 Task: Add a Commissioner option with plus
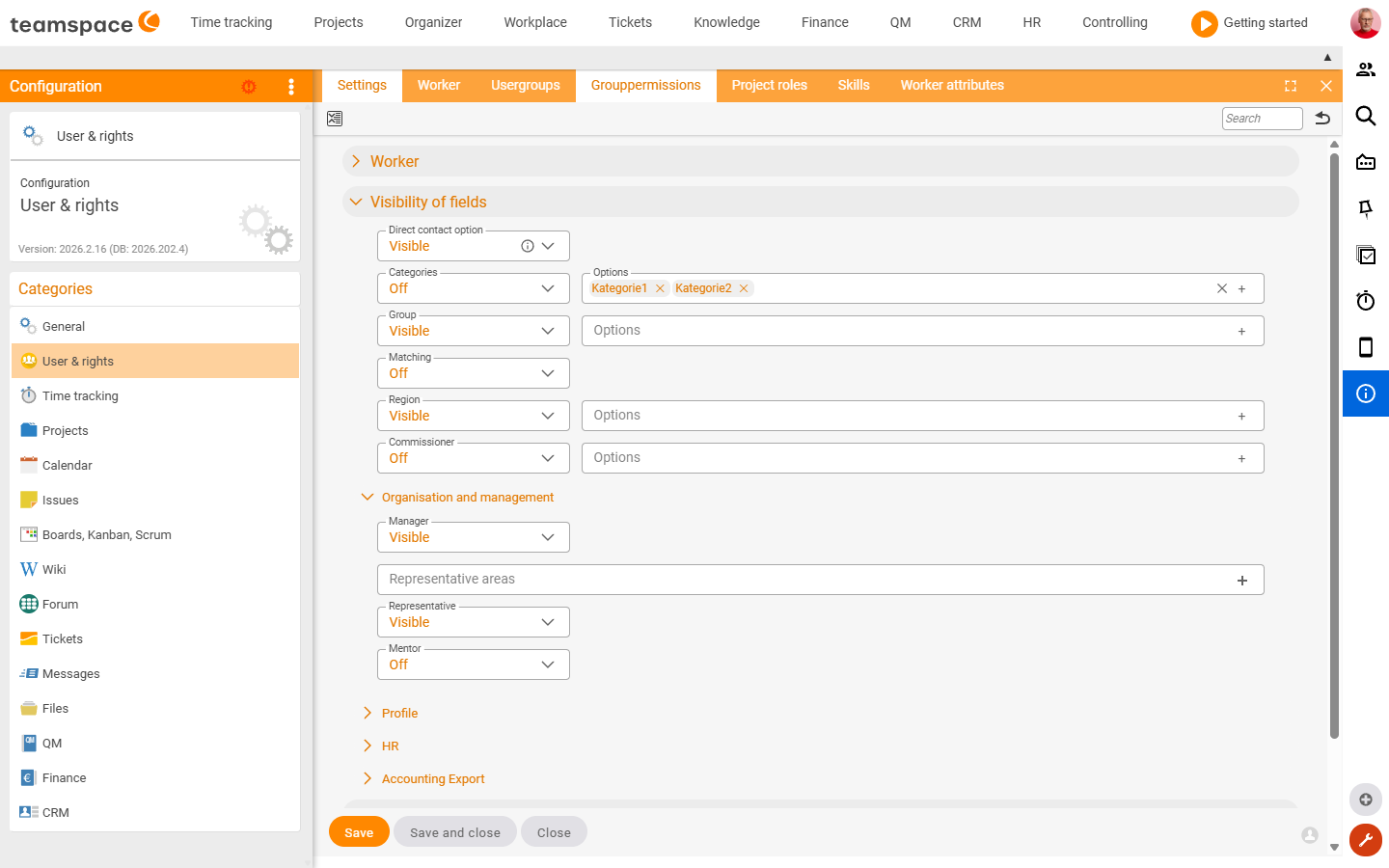[x=1241, y=458]
